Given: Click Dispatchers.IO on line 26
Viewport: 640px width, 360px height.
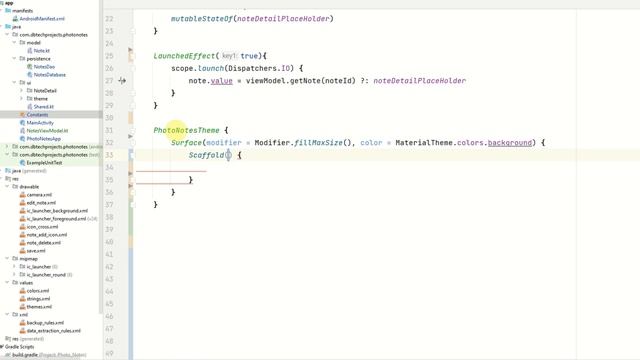Looking at the screenshot, I should (259, 68).
